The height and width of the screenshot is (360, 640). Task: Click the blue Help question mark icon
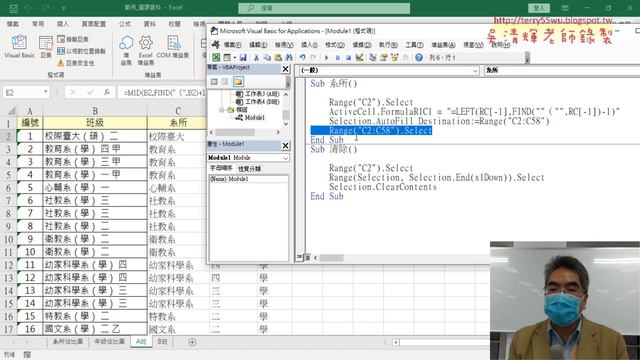tap(419, 58)
